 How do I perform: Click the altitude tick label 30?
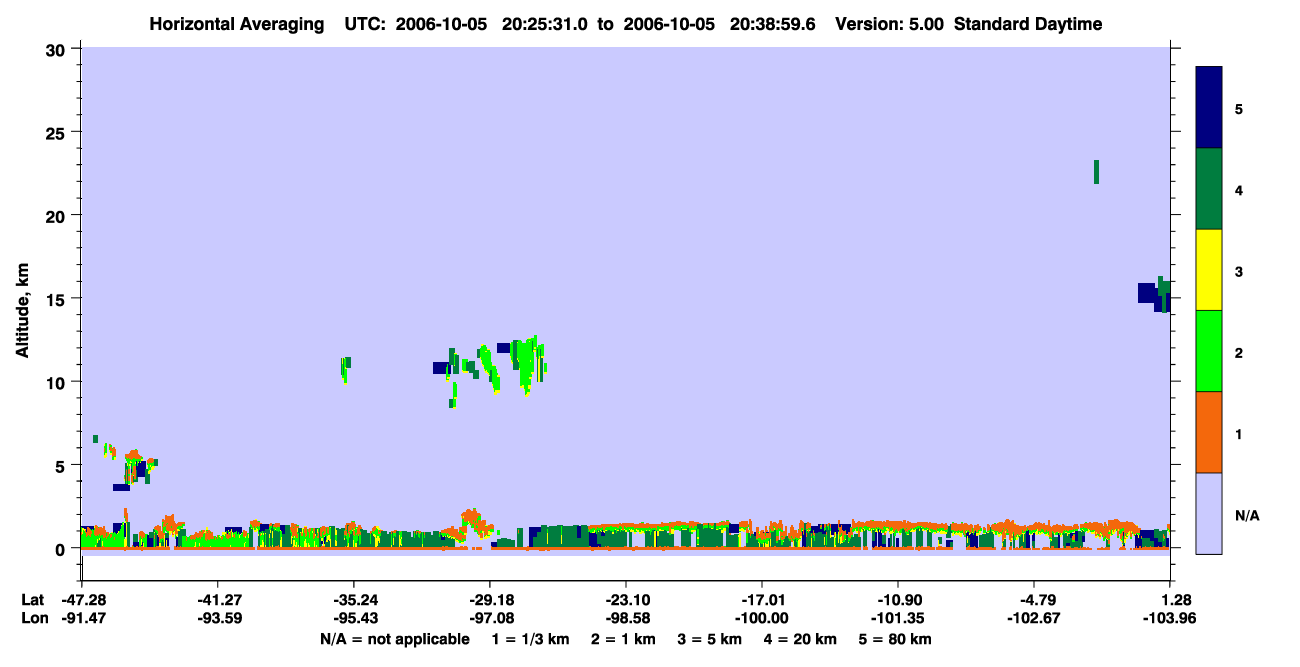[58, 49]
